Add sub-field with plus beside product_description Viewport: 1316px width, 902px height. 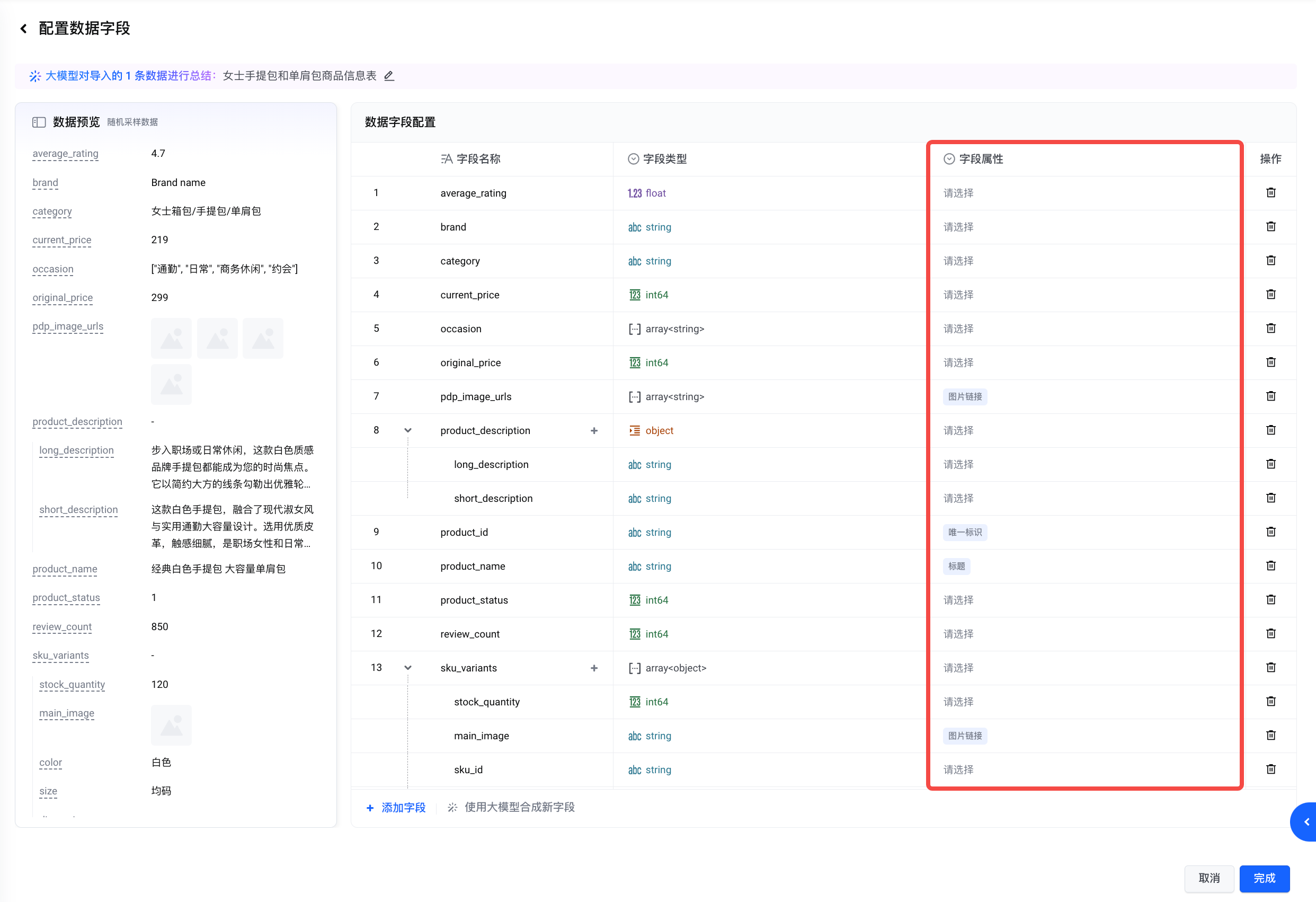click(x=594, y=431)
